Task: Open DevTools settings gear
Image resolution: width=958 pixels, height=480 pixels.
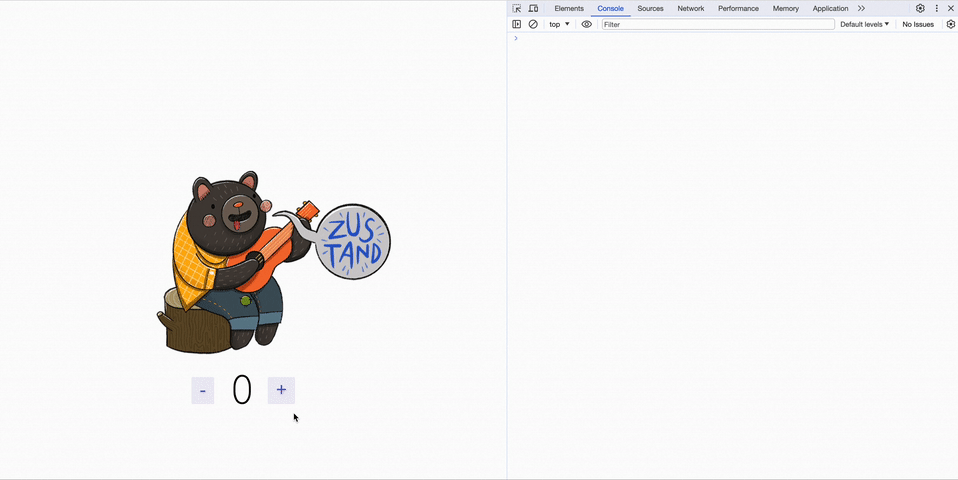Action: pos(920,9)
